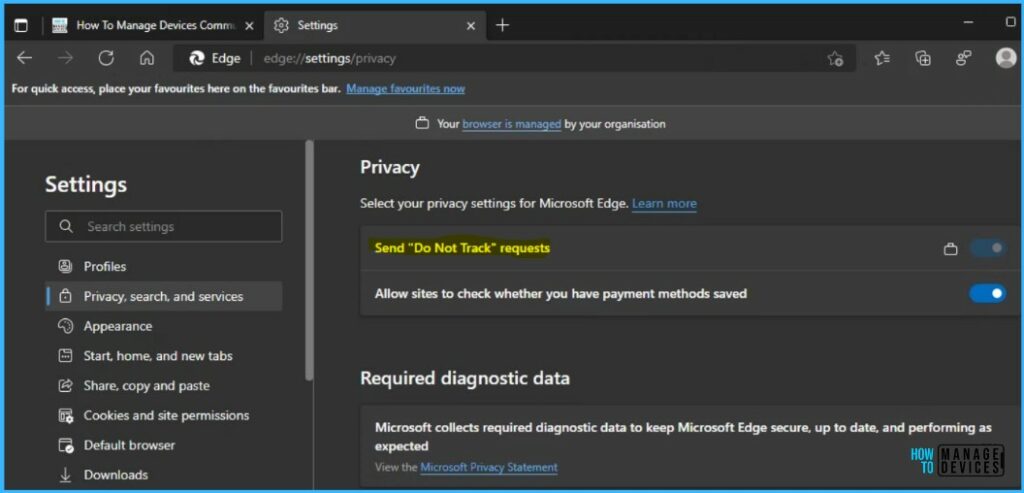
Task: Open Profiles settings section
Action: pos(163,266)
